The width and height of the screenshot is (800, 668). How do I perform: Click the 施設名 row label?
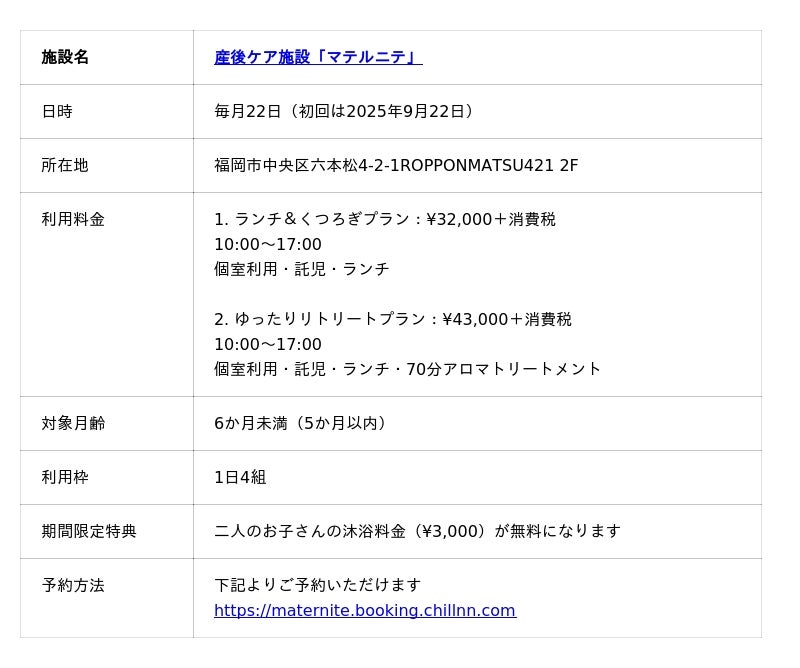[65, 58]
